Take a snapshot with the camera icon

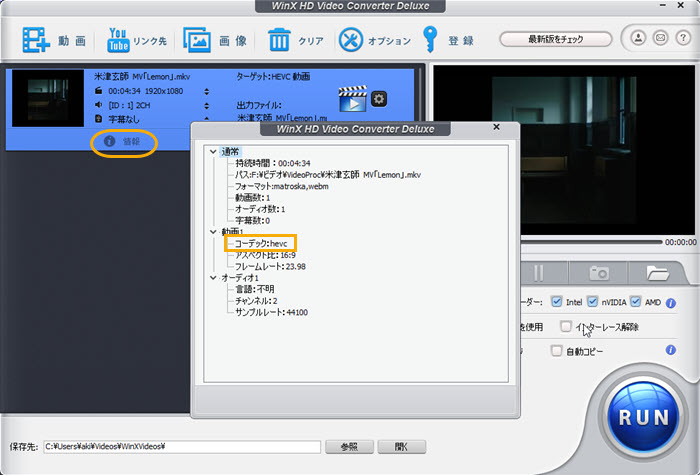[x=599, y=273]
